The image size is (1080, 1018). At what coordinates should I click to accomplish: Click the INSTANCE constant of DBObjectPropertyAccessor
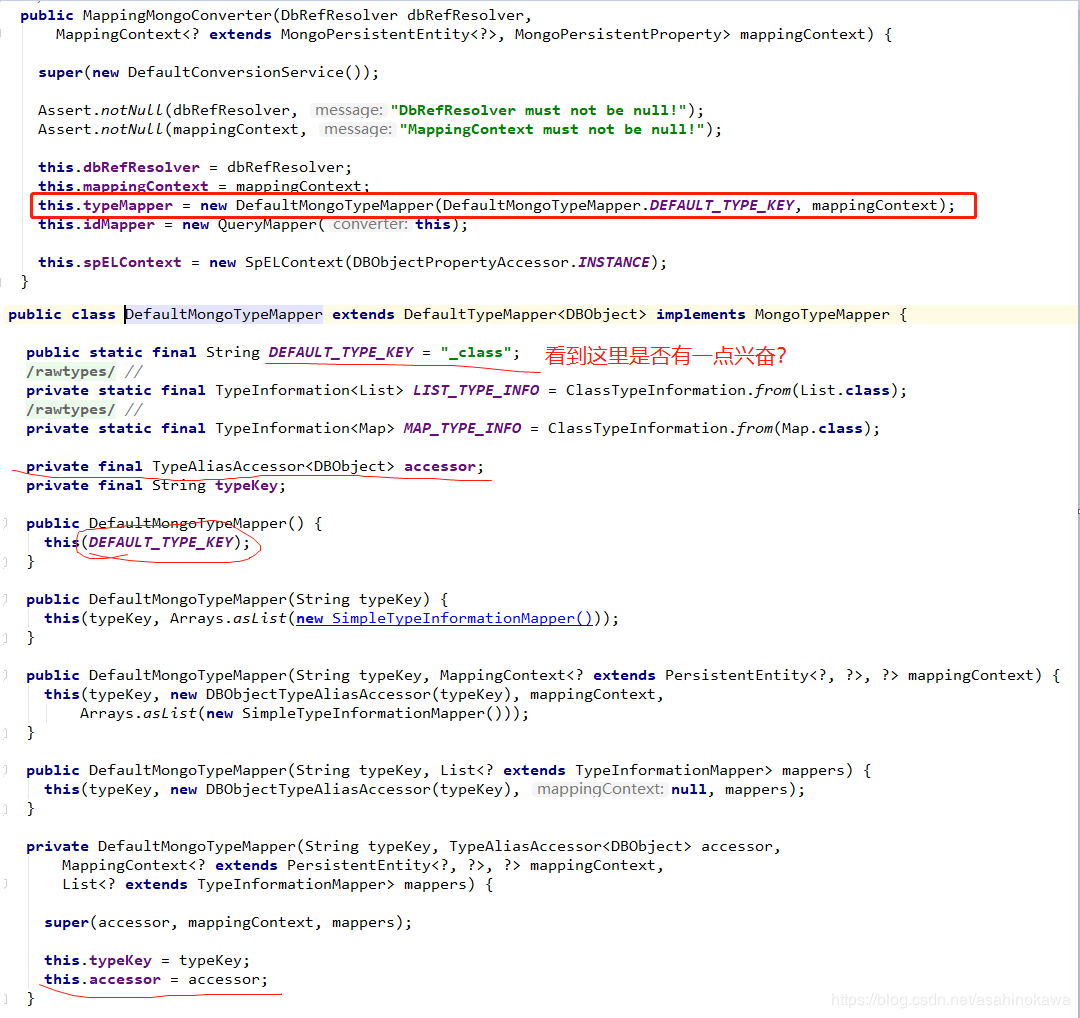[x=614, y=262]
